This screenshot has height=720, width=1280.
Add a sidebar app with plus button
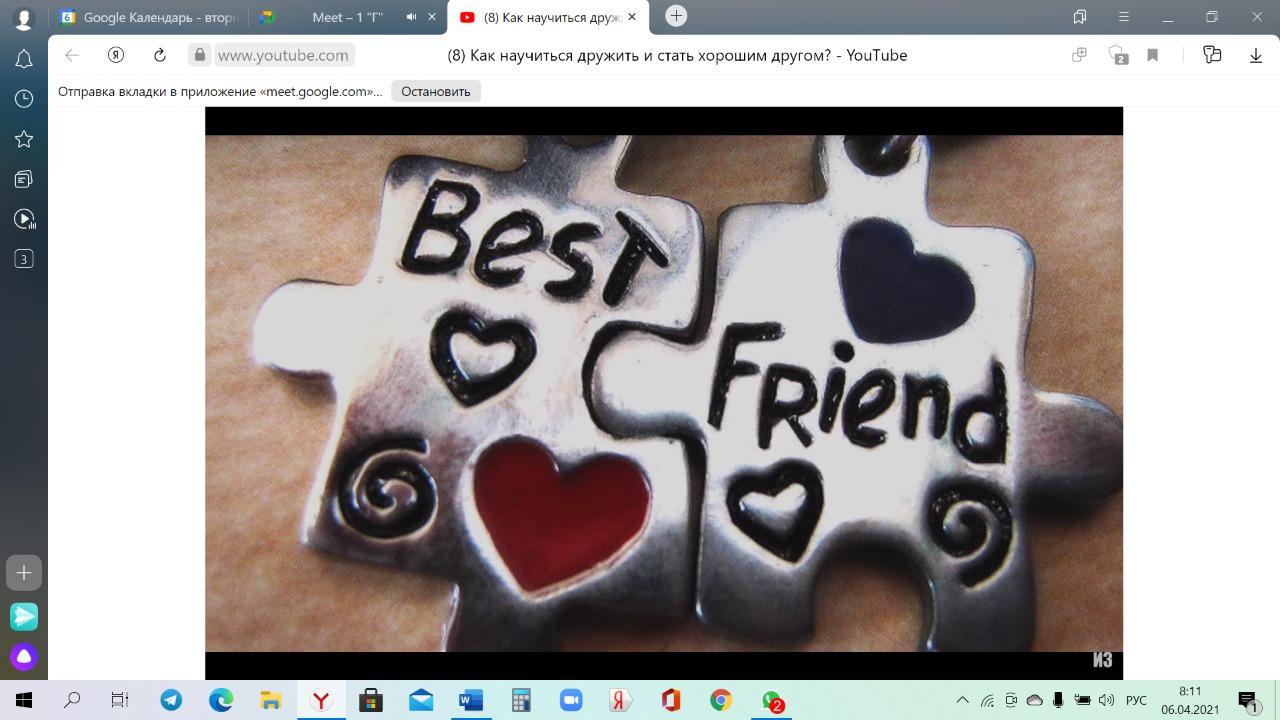[x=24, y=573]
